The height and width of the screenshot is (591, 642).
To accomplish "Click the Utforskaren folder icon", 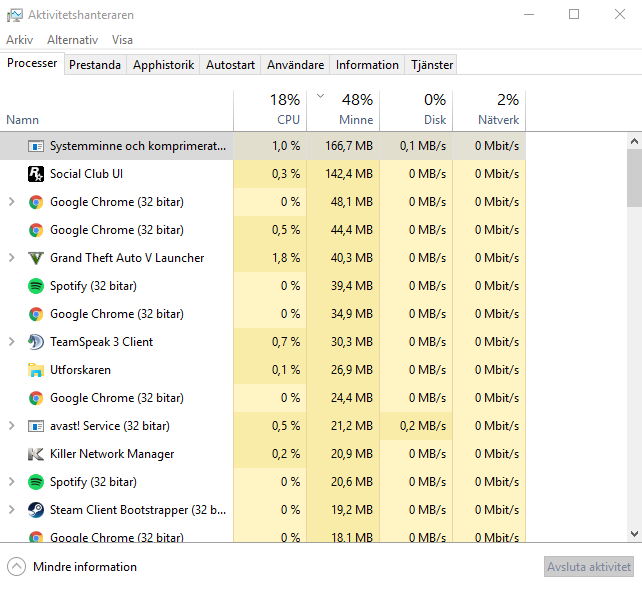I will pos(35,370).
